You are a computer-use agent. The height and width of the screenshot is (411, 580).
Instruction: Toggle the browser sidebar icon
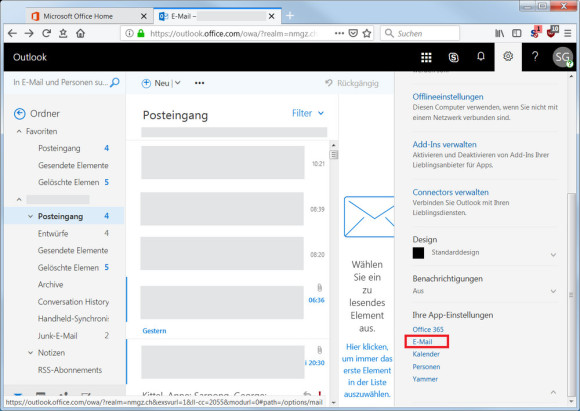tap(516, 33)
